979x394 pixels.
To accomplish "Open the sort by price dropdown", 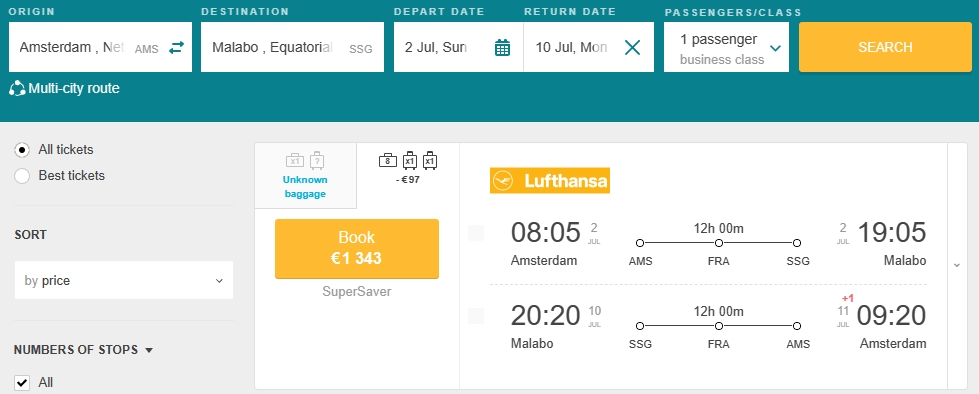I will [124, 280].
